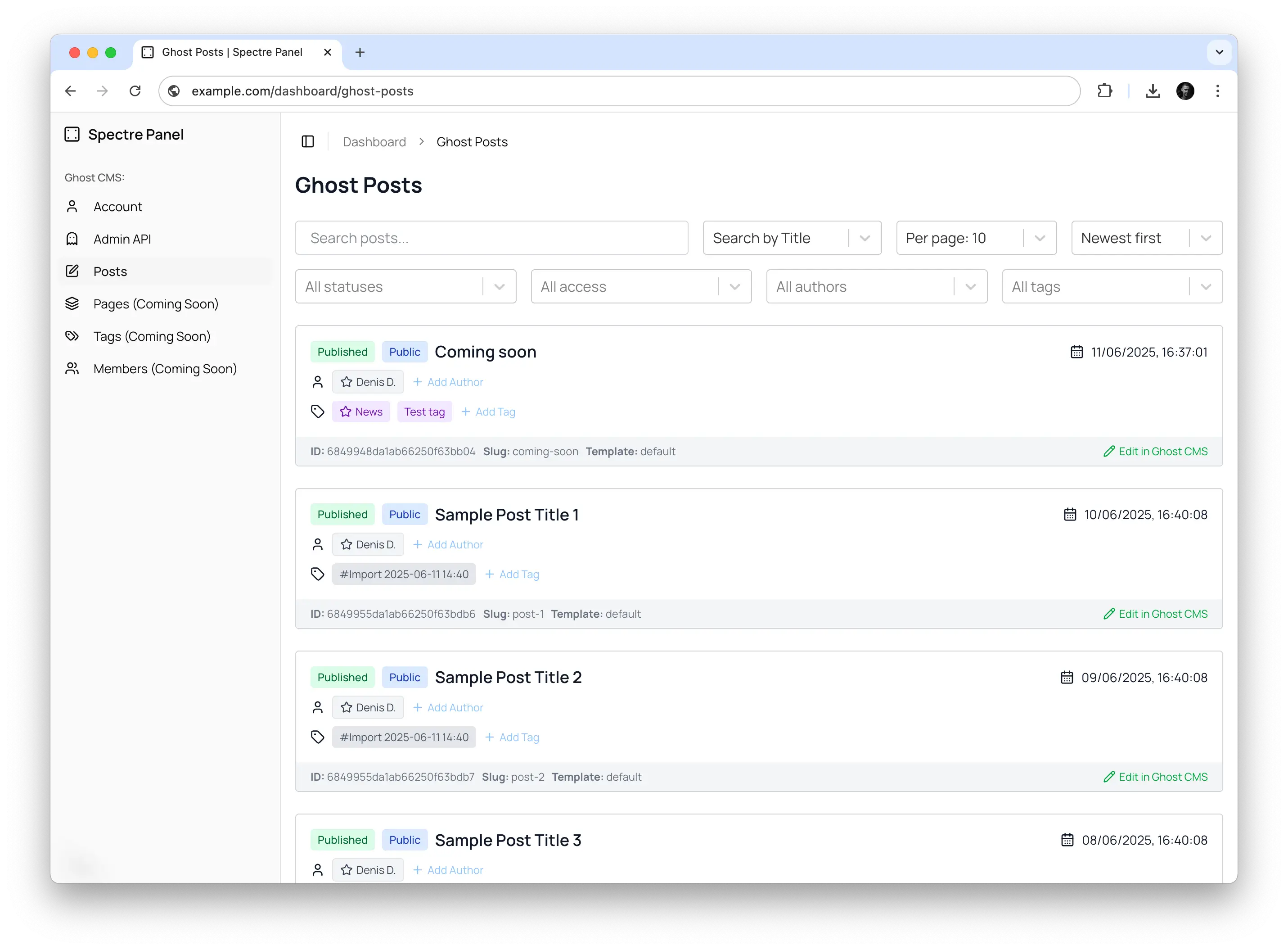Click Add Tag on Coming soon post
The height and width of the screenshot is (950, 1288).
point(488,412)
